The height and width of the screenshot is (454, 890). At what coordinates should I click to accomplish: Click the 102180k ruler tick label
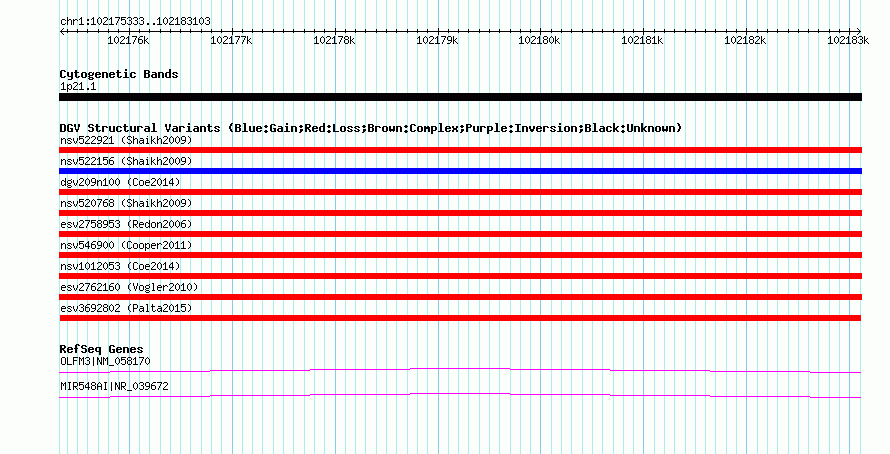[x=539, y=40]
